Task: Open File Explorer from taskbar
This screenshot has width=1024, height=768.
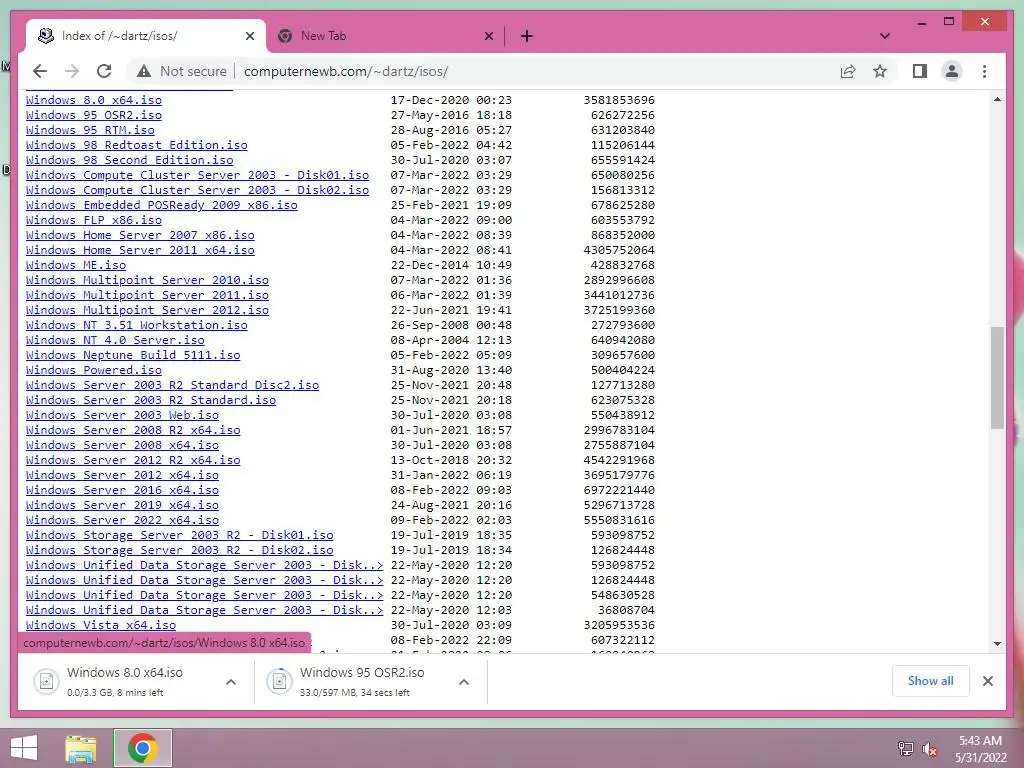Action: pyautogui.click(x=81, y=748)
